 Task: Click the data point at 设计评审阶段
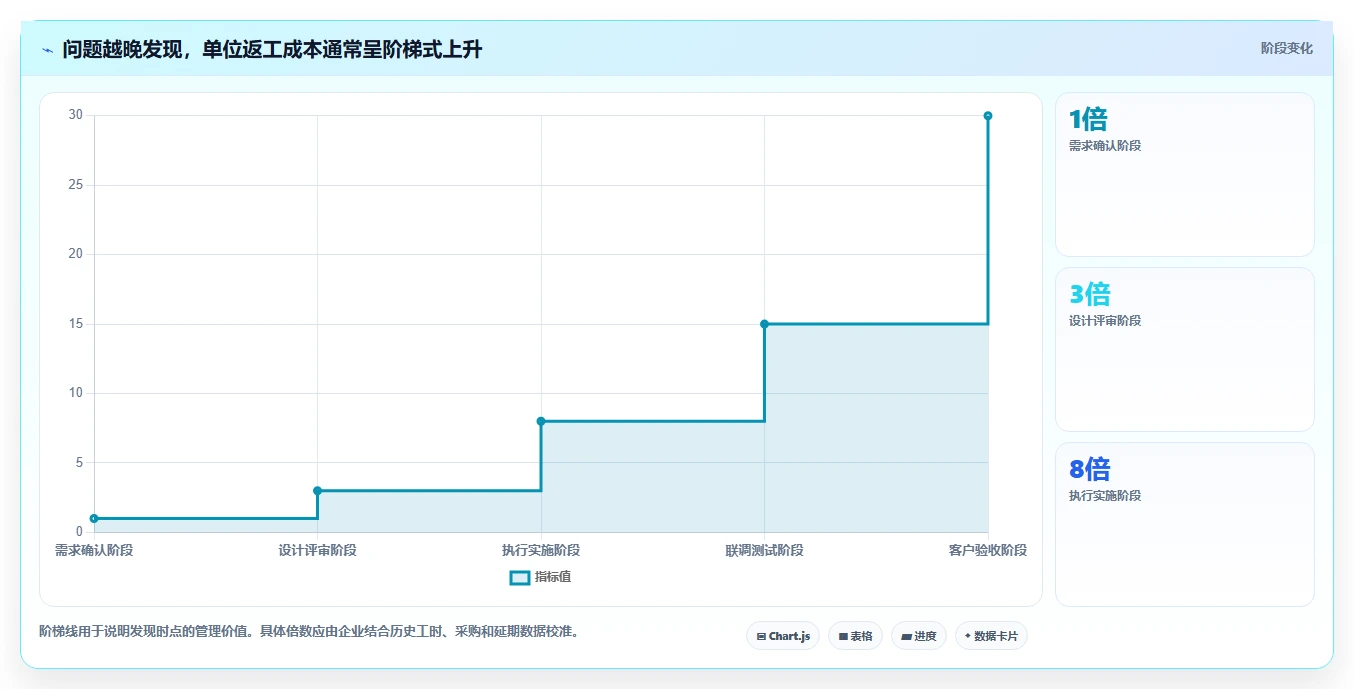click(317, 491)
